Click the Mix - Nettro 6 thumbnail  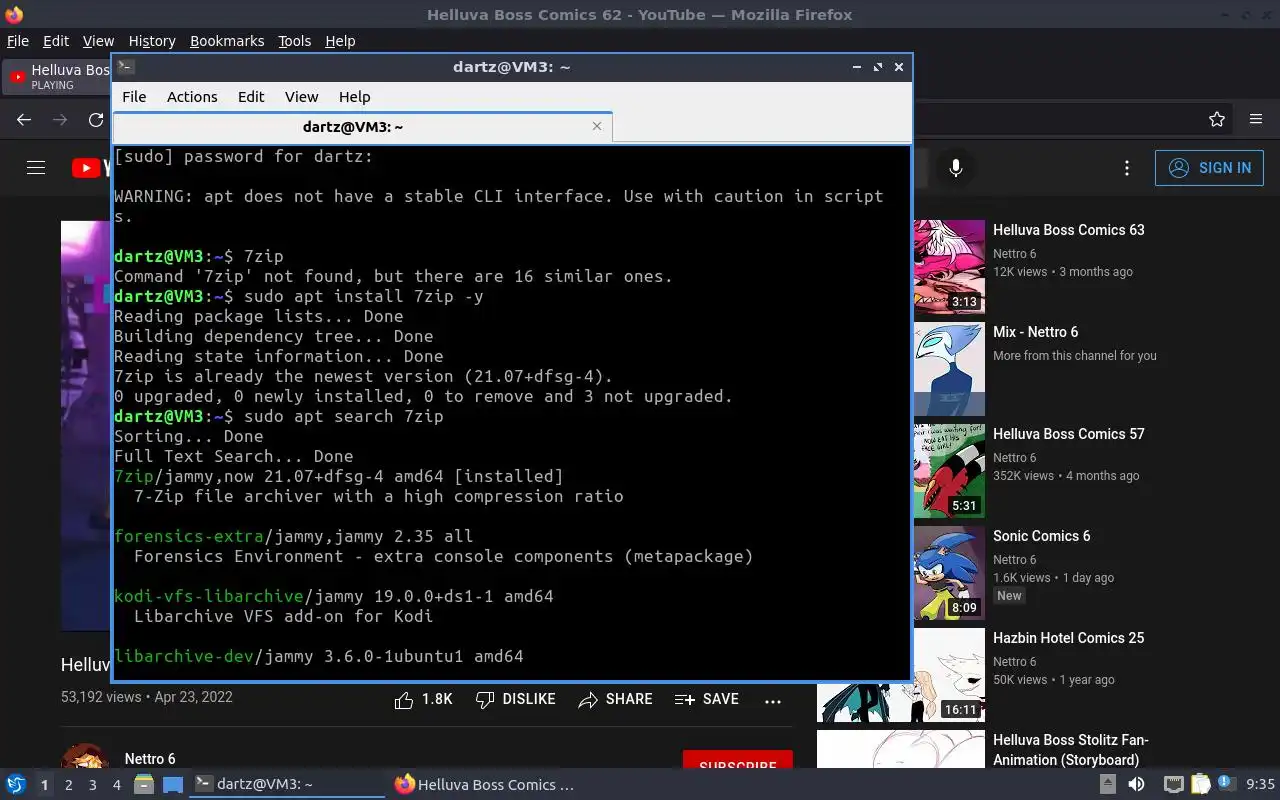tap(949, 369)
